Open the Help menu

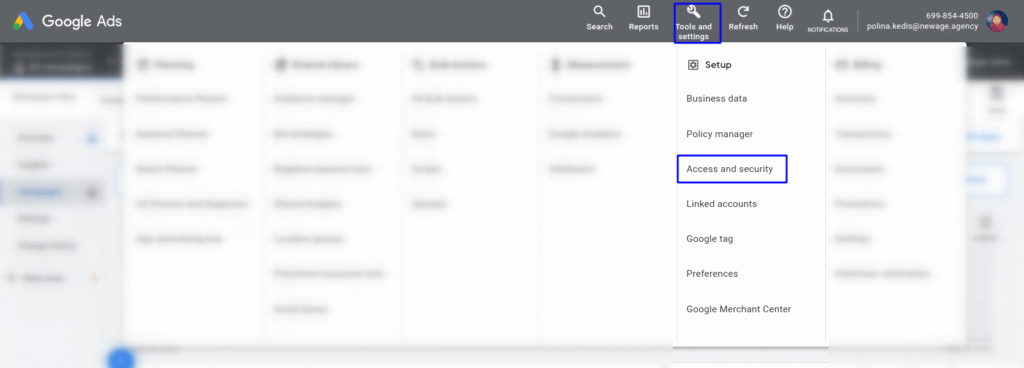785,19
